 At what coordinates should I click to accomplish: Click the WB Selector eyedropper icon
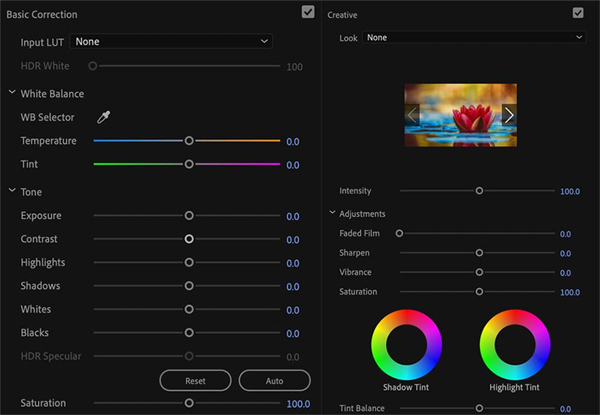[x=103, y=118]
